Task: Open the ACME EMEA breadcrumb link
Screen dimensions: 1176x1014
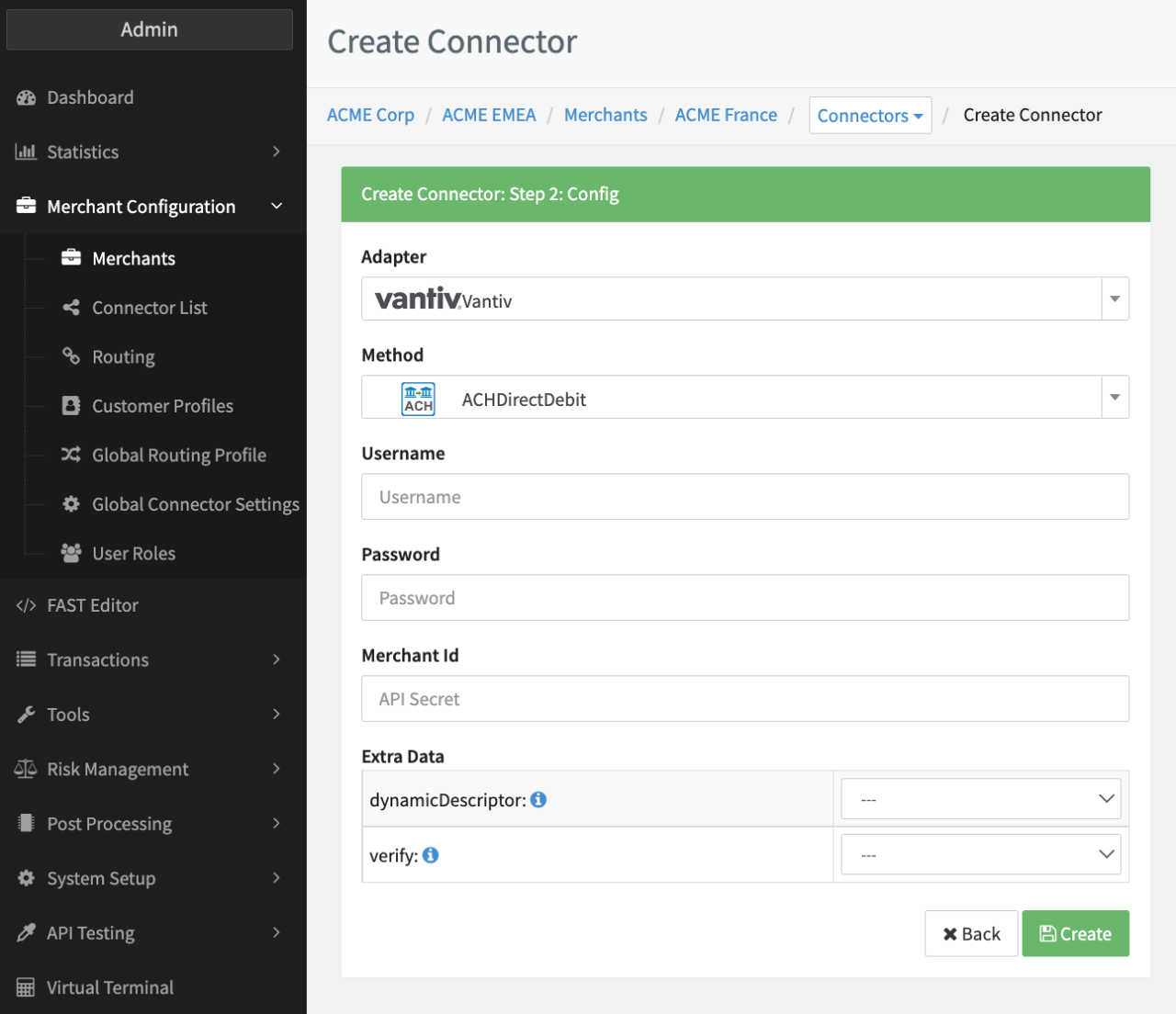Action: (489, 115)
